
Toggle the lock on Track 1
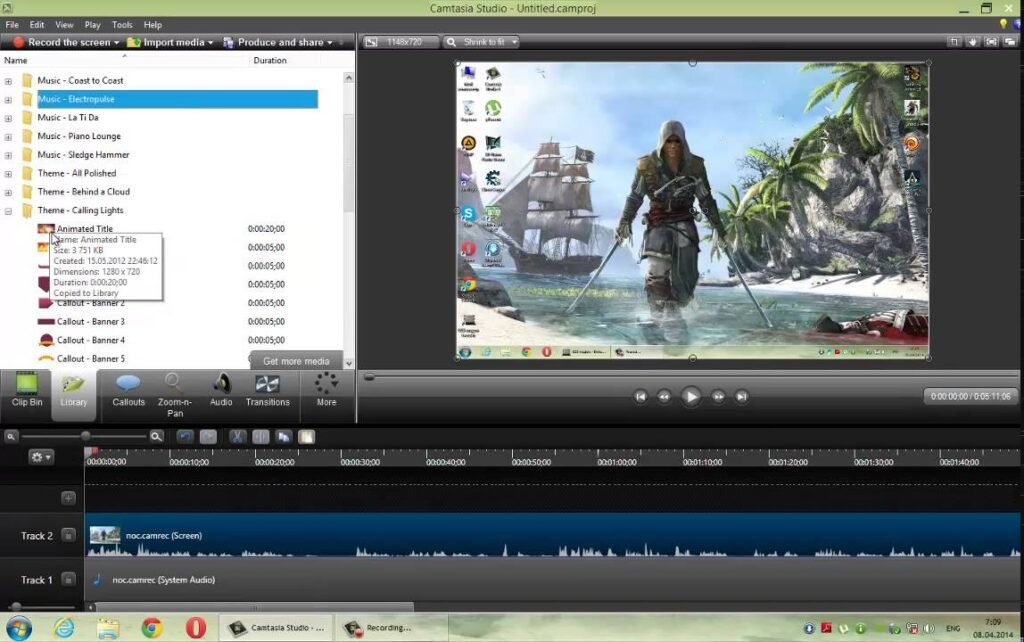click(68, 579)
